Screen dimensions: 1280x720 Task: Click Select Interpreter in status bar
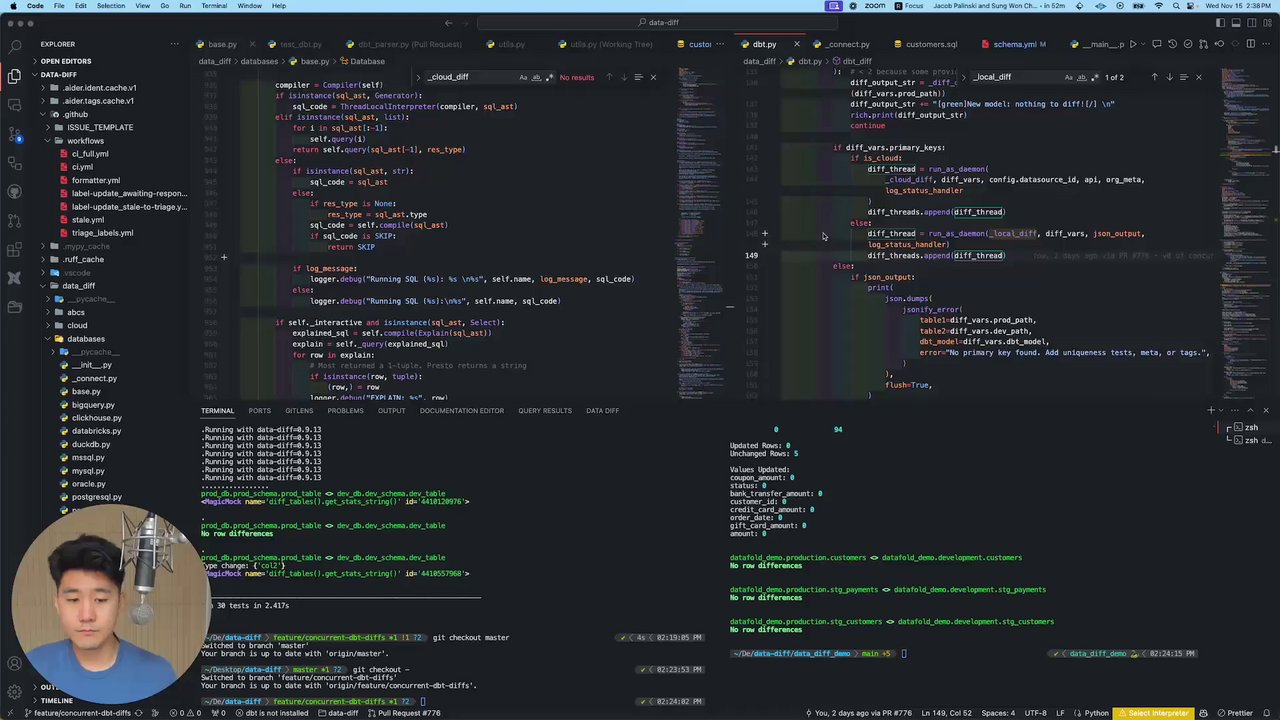coord(1153,713)
